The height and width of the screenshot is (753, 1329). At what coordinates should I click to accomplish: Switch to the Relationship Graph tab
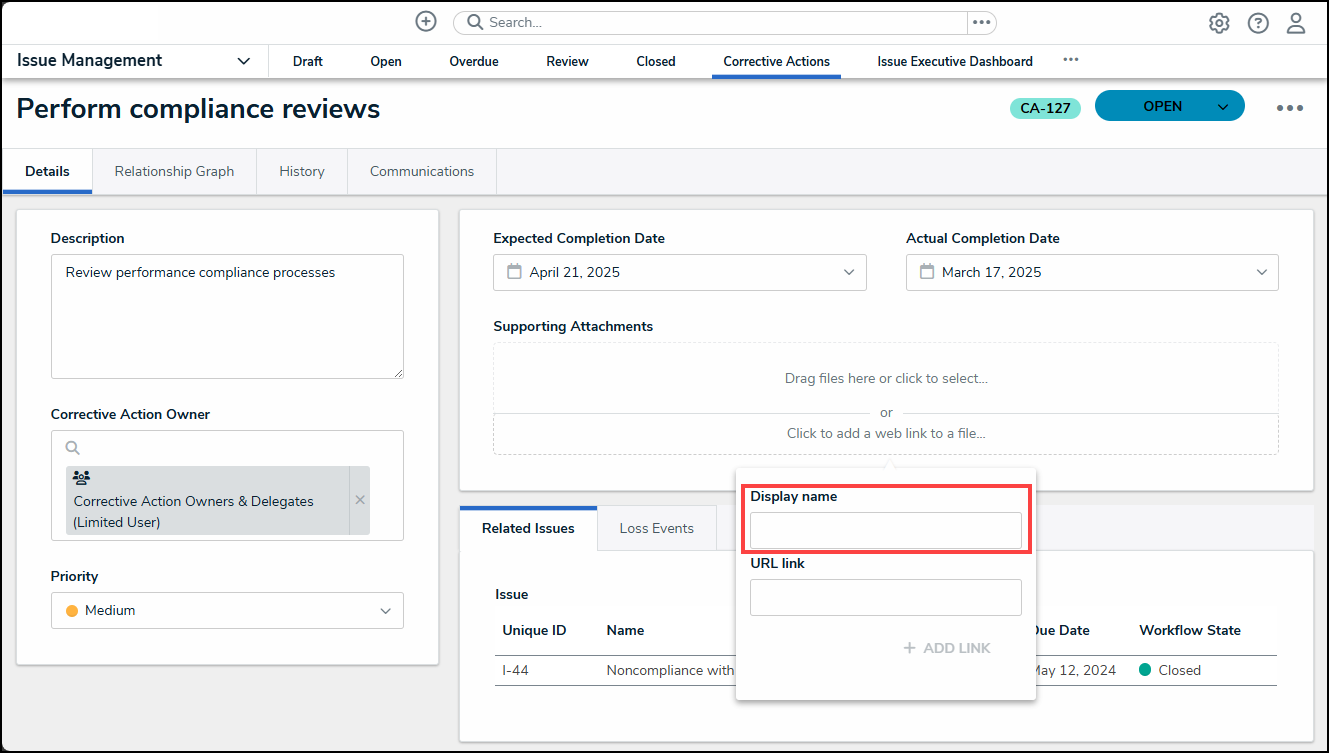tap(174, 171)
